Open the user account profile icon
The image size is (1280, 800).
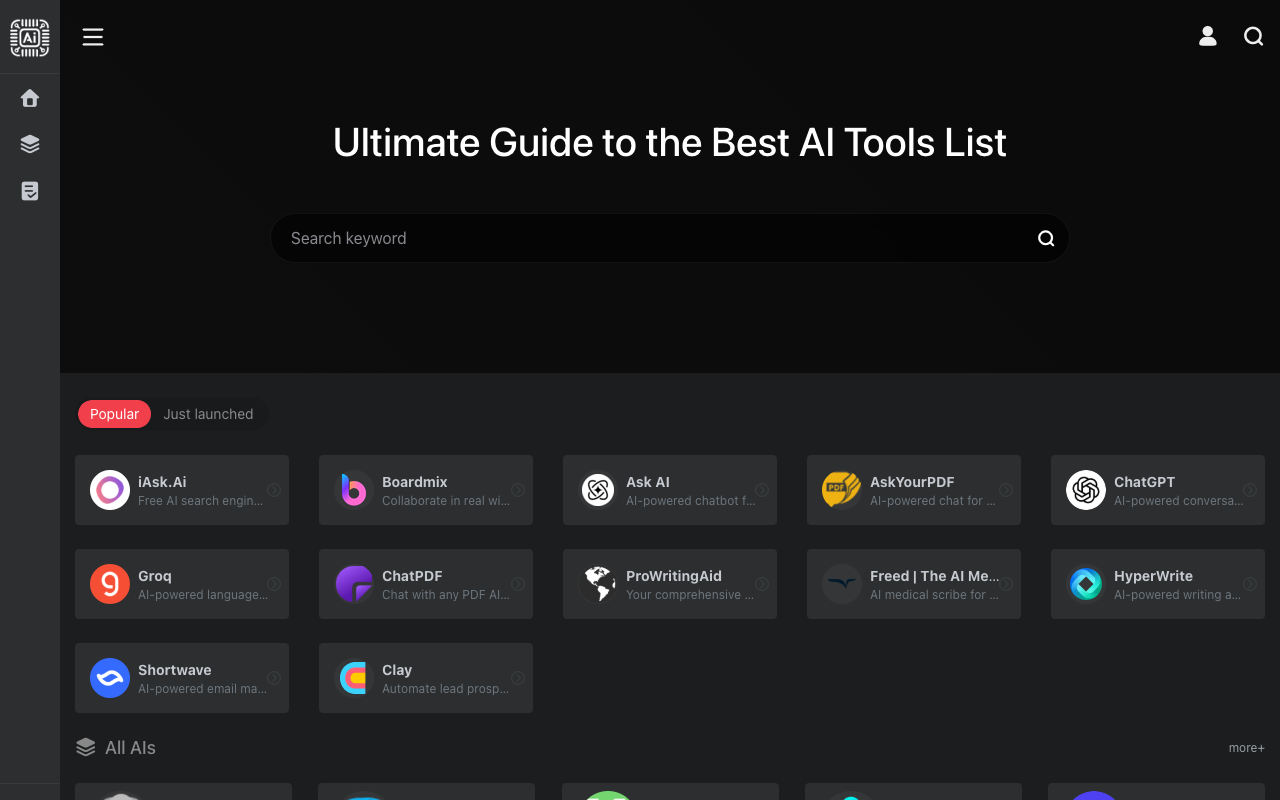pos(1208,36)
